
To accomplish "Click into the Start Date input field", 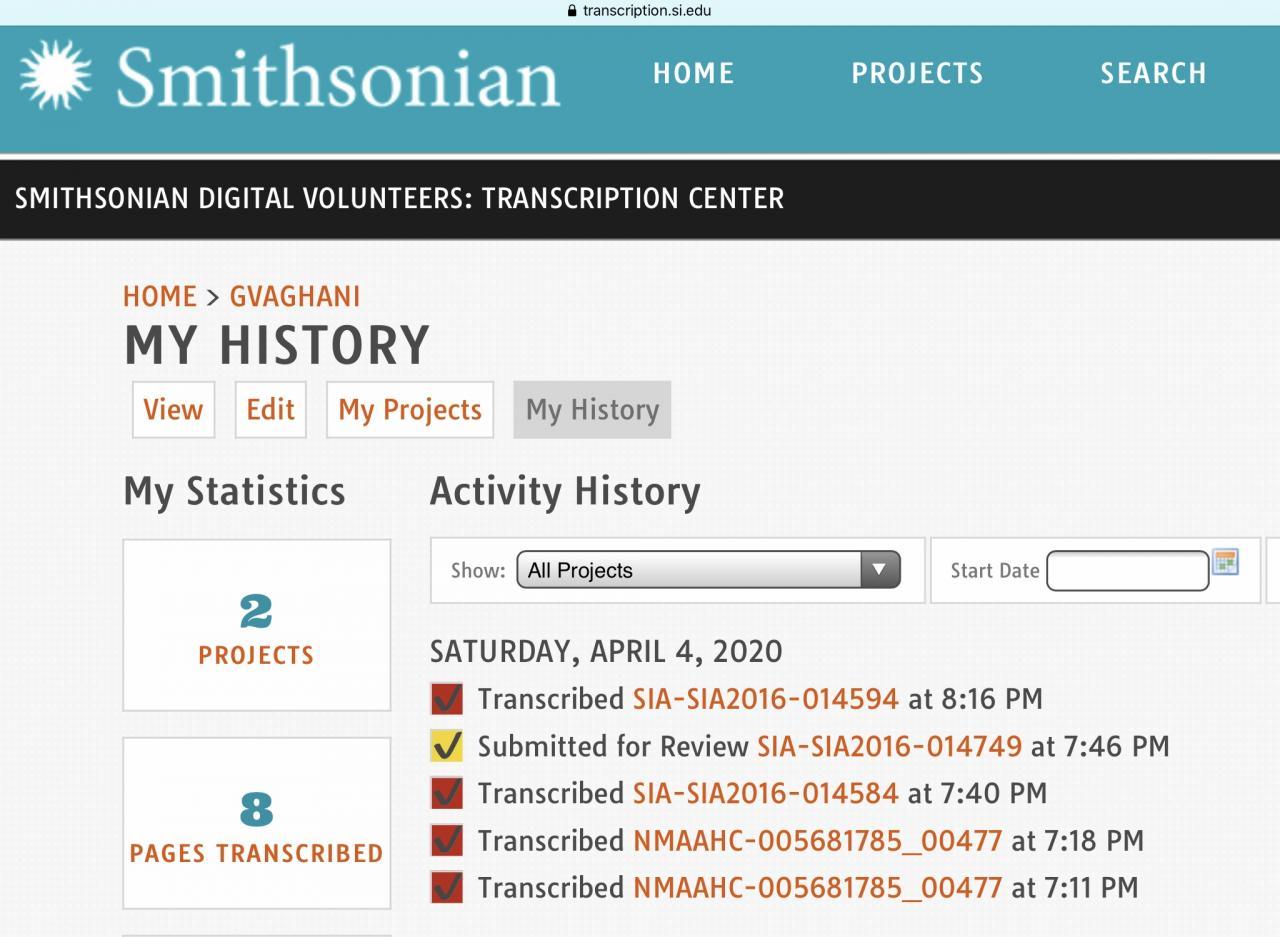I will point(1127,571).
